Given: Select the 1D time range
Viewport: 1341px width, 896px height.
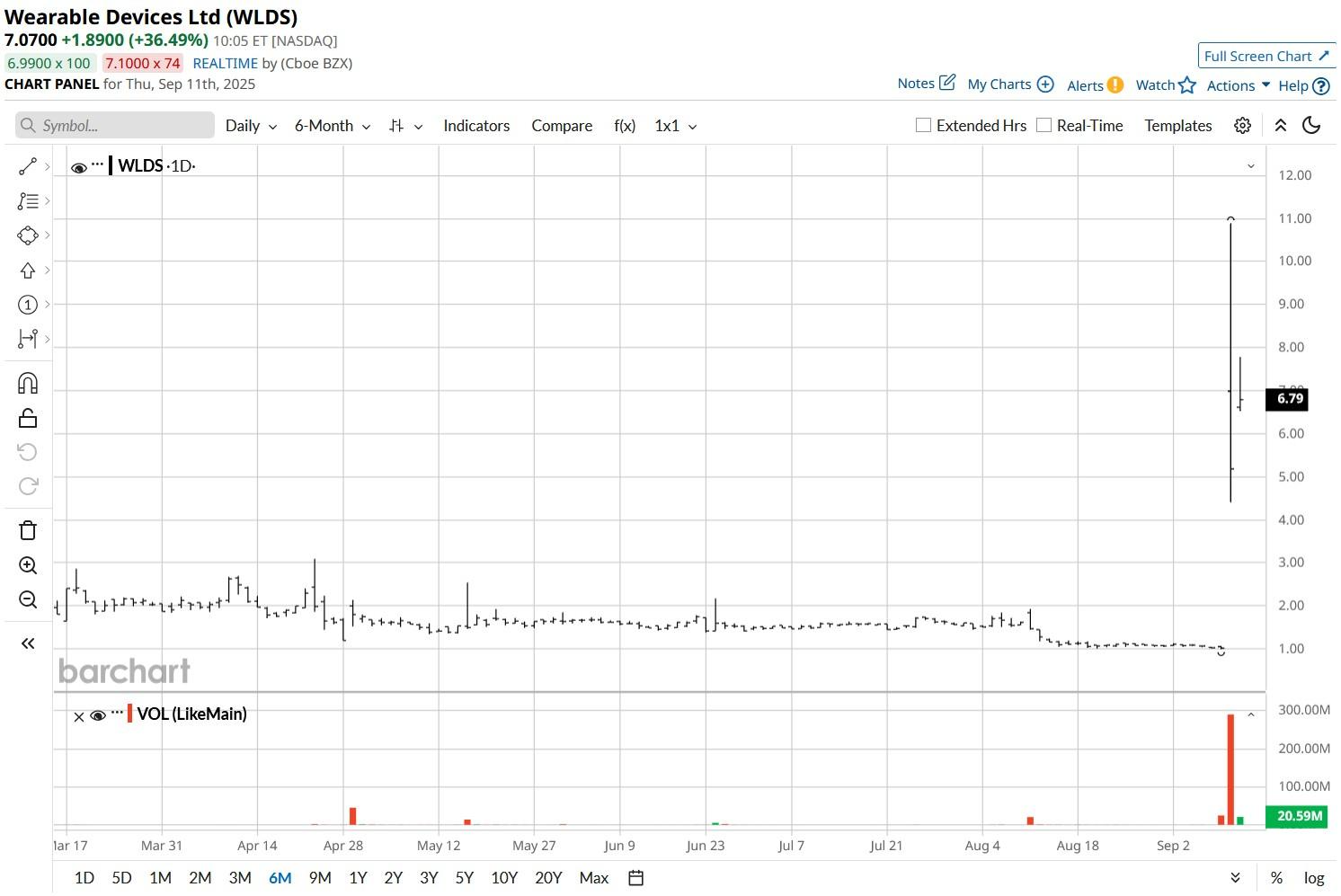Looking at the screenshot, I should coord(84,878).
